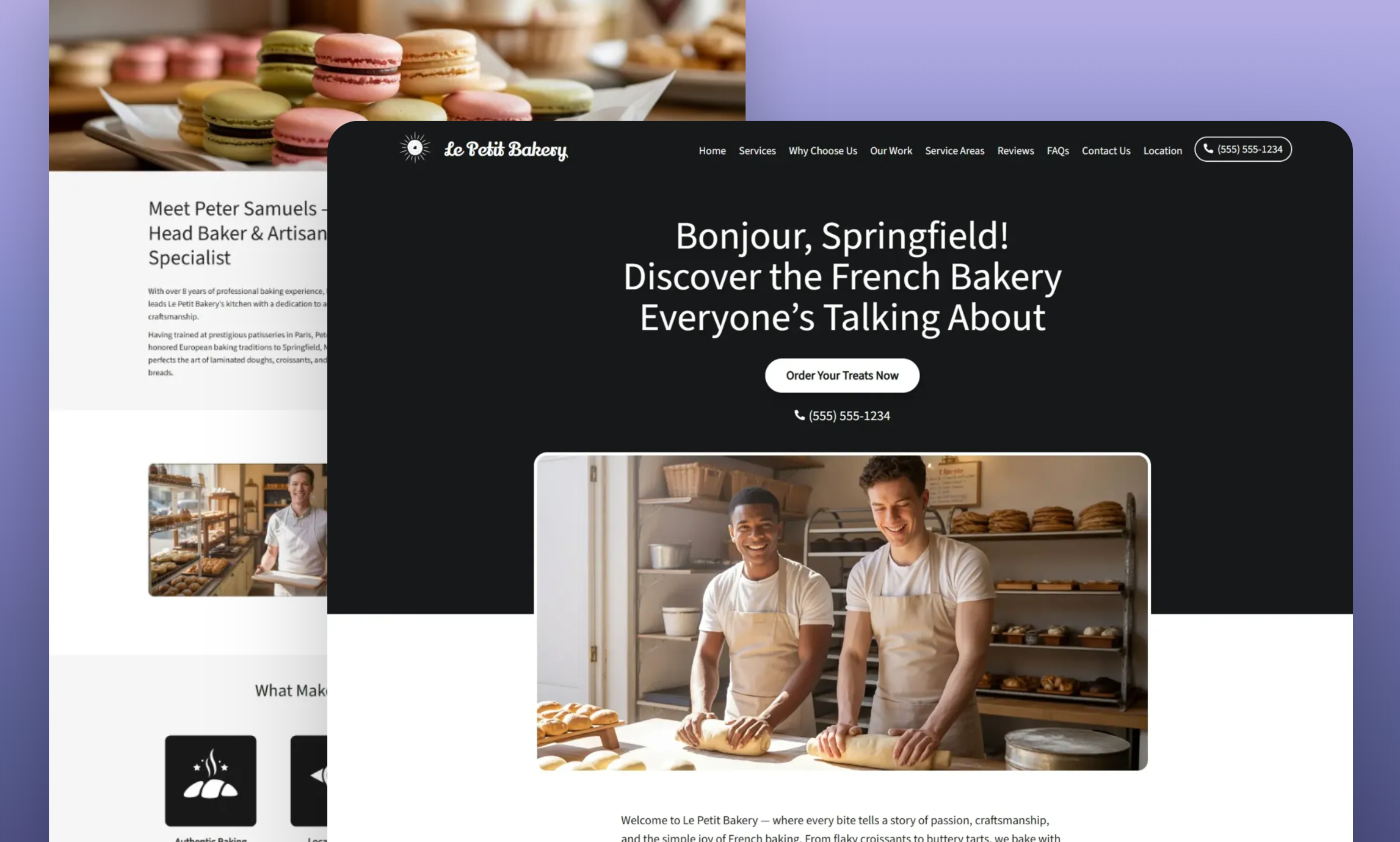Click Order Your Treats Now button
This screenshot has height=842, width=1400.
pos(842,376)
